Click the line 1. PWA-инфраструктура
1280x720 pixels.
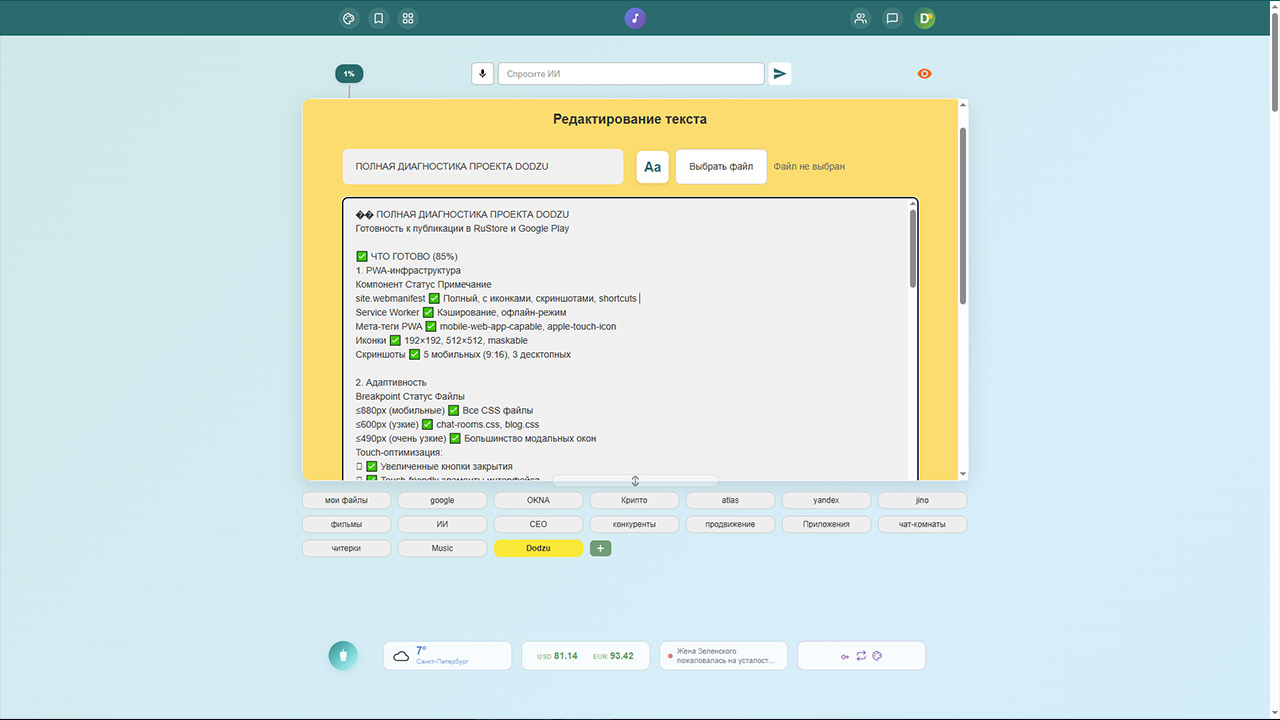click(x=408, y=271)
